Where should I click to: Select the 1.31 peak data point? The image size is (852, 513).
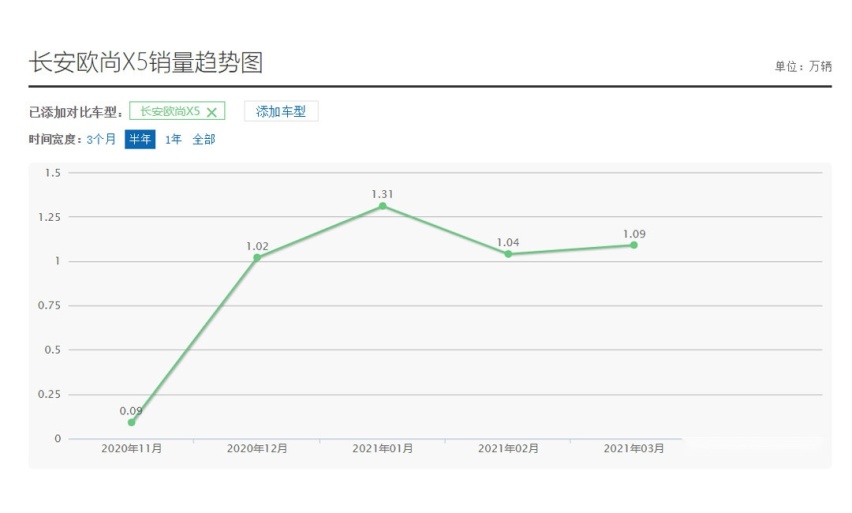coord(383,206)
